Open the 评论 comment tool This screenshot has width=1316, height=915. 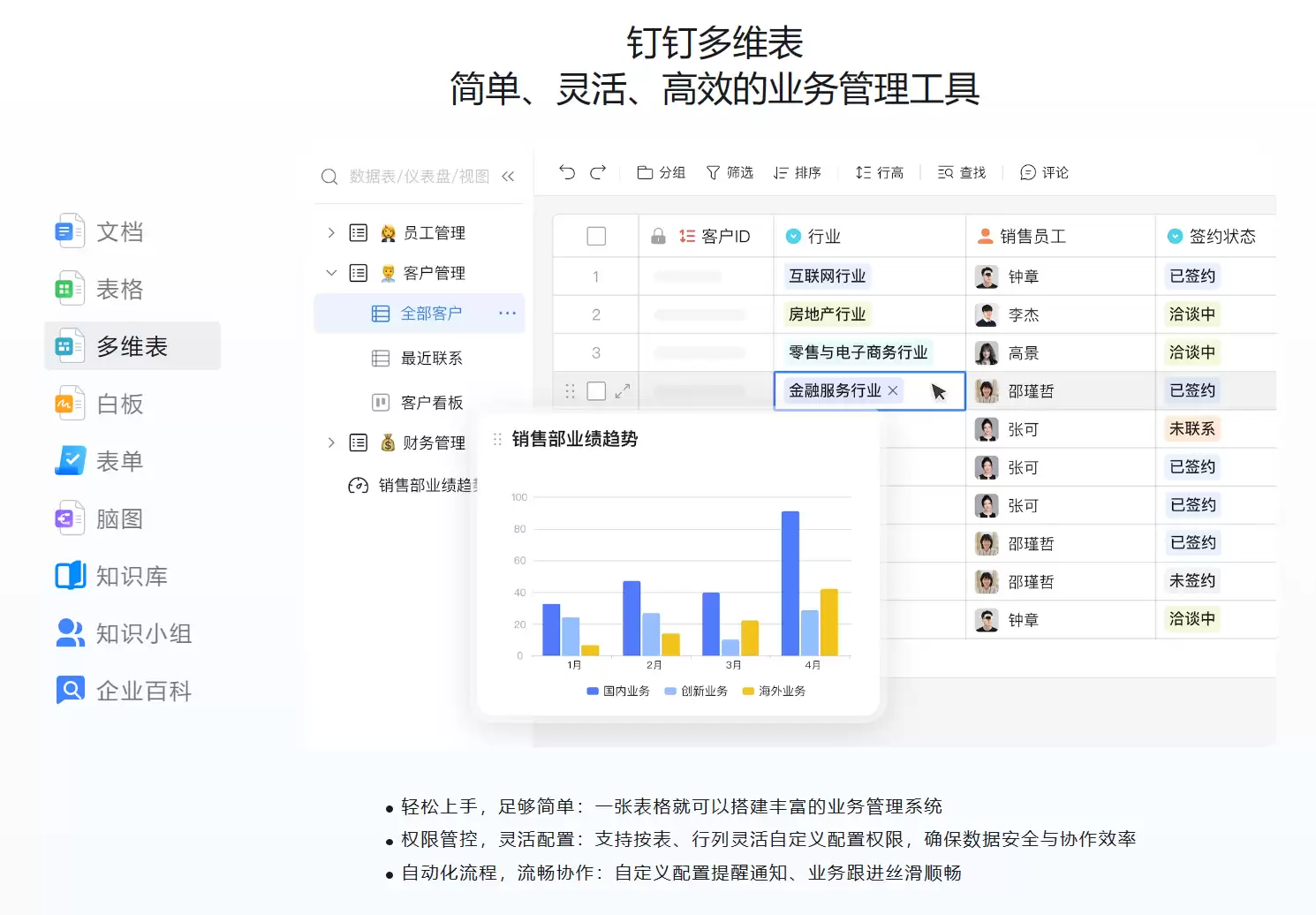[x=1044, y=172]
